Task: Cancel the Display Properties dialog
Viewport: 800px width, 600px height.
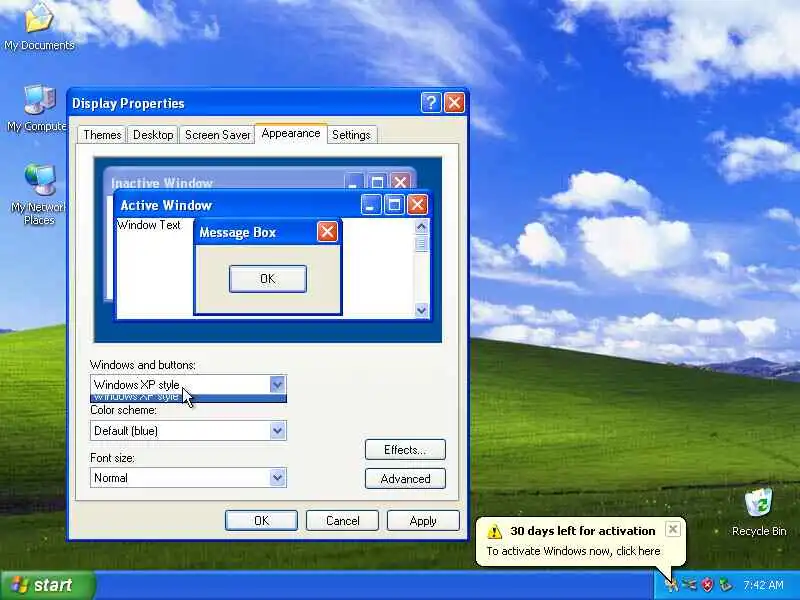Action: (342, 520)
